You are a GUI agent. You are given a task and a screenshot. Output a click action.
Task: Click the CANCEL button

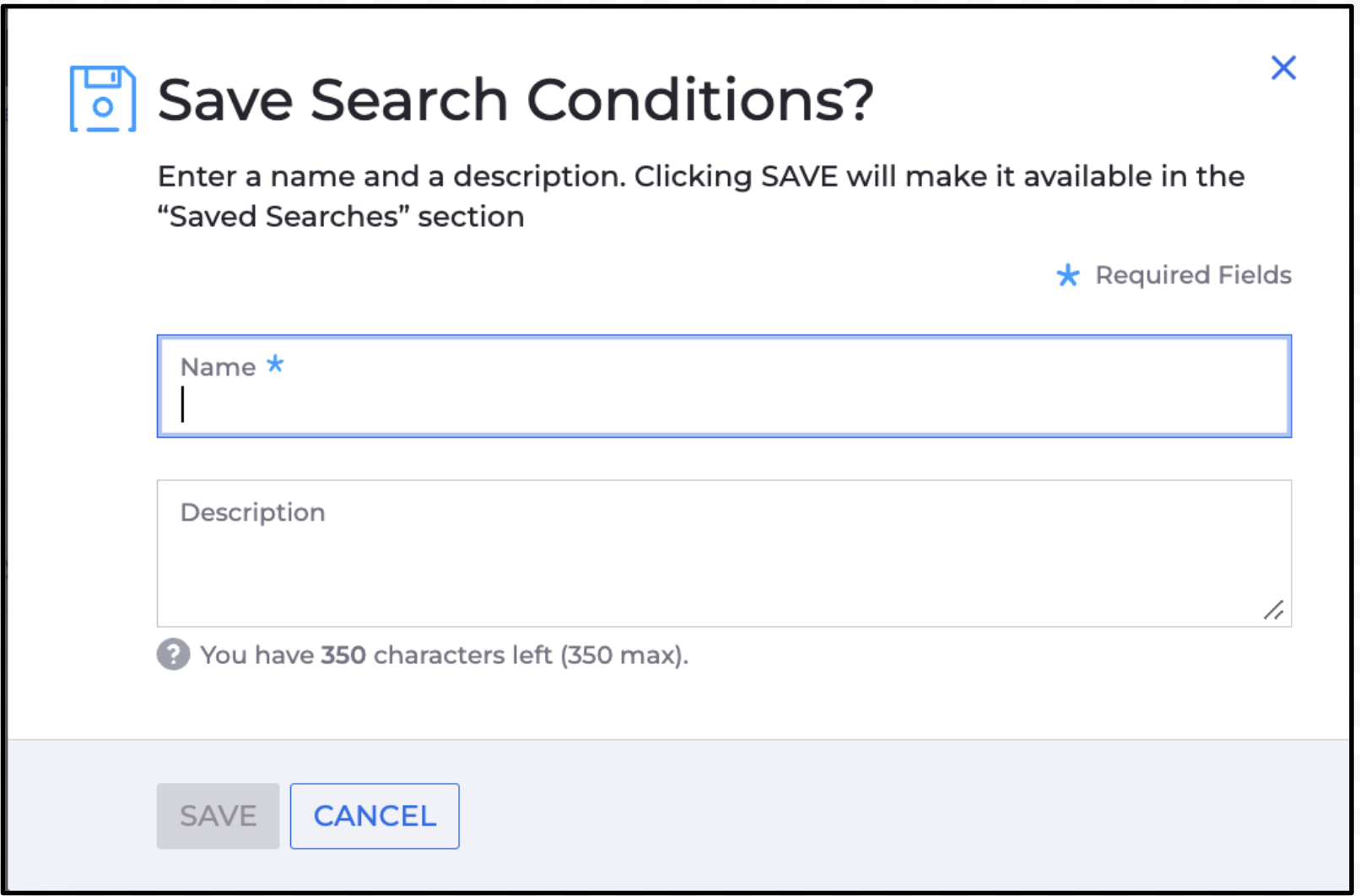coord(375,816)
